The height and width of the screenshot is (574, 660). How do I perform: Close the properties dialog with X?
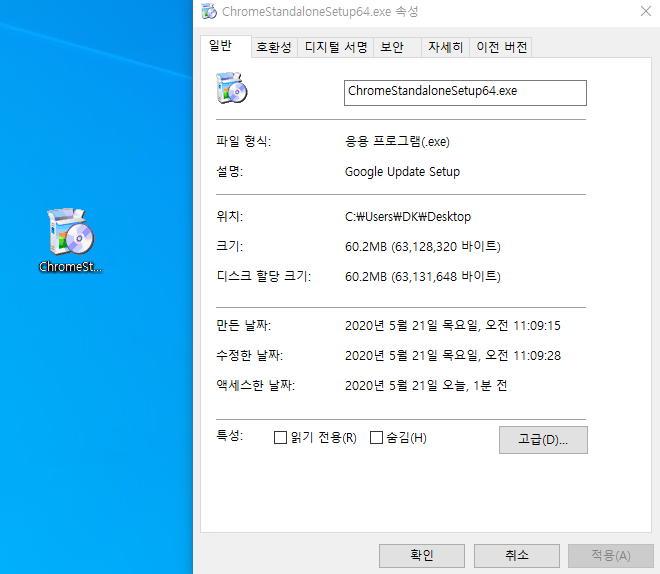click(646, 11)
